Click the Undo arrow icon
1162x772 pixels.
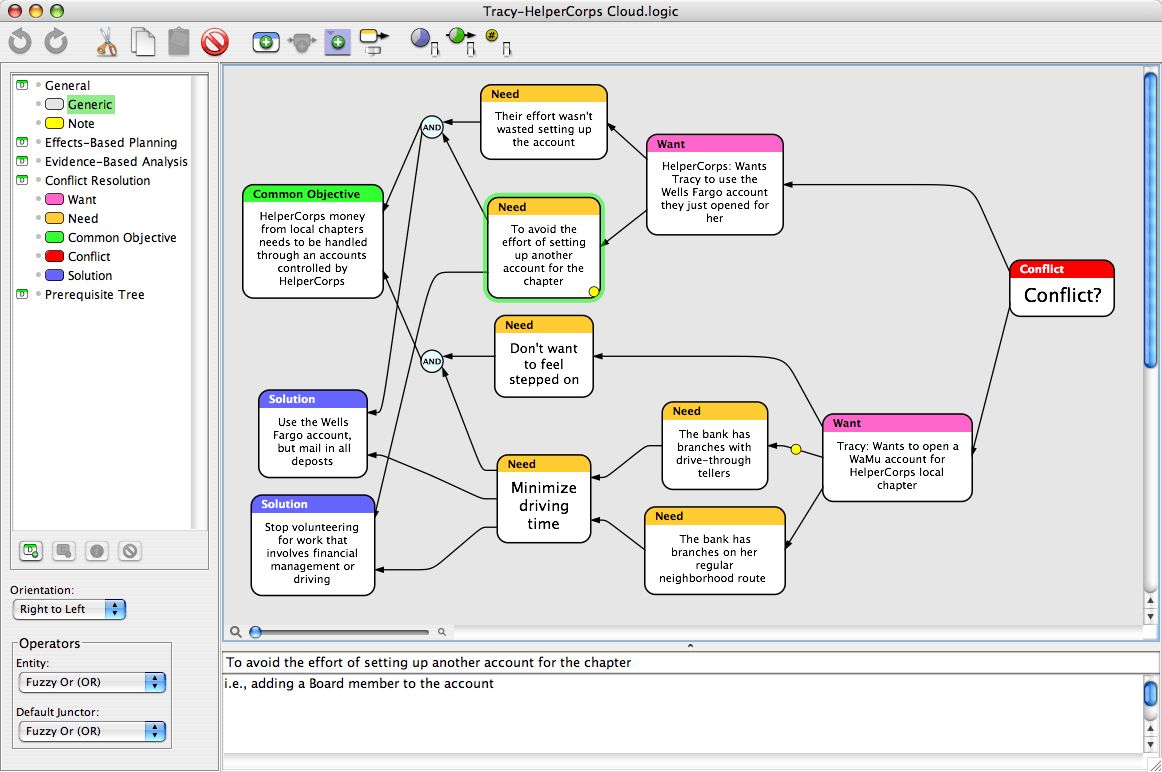(18, 41)
